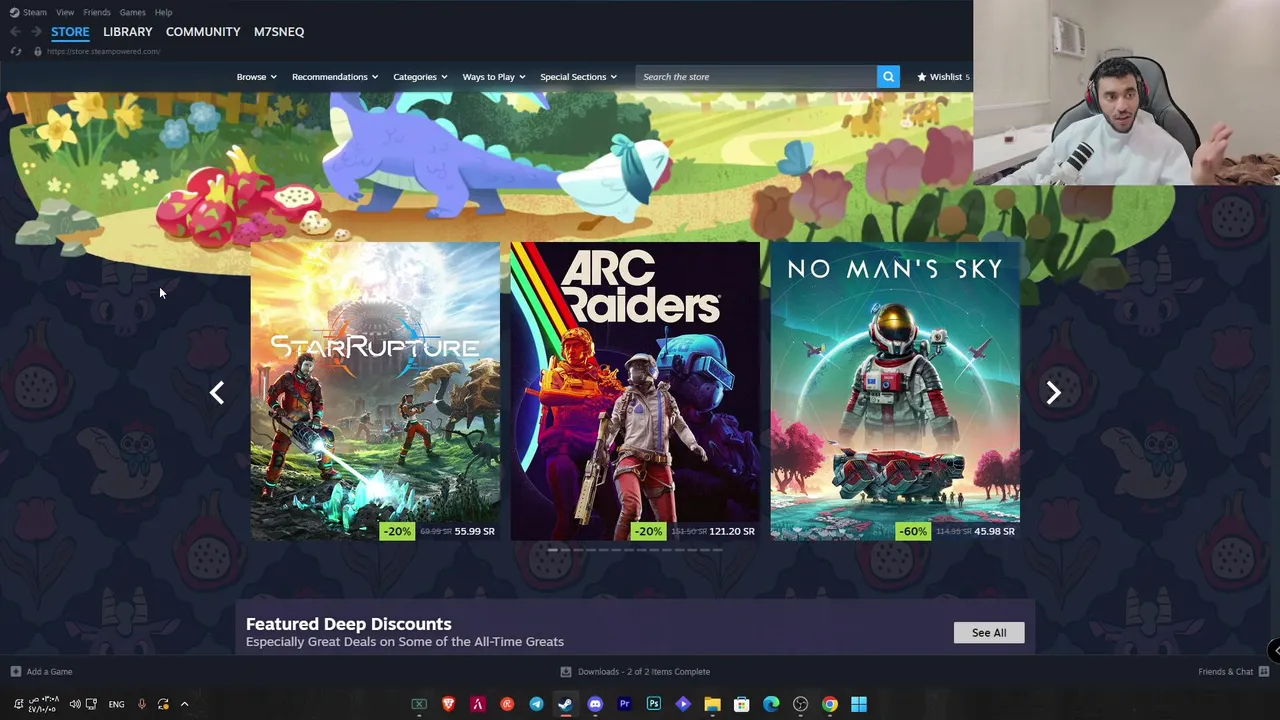Click the microphone tray icon

[x=141, y=704]
